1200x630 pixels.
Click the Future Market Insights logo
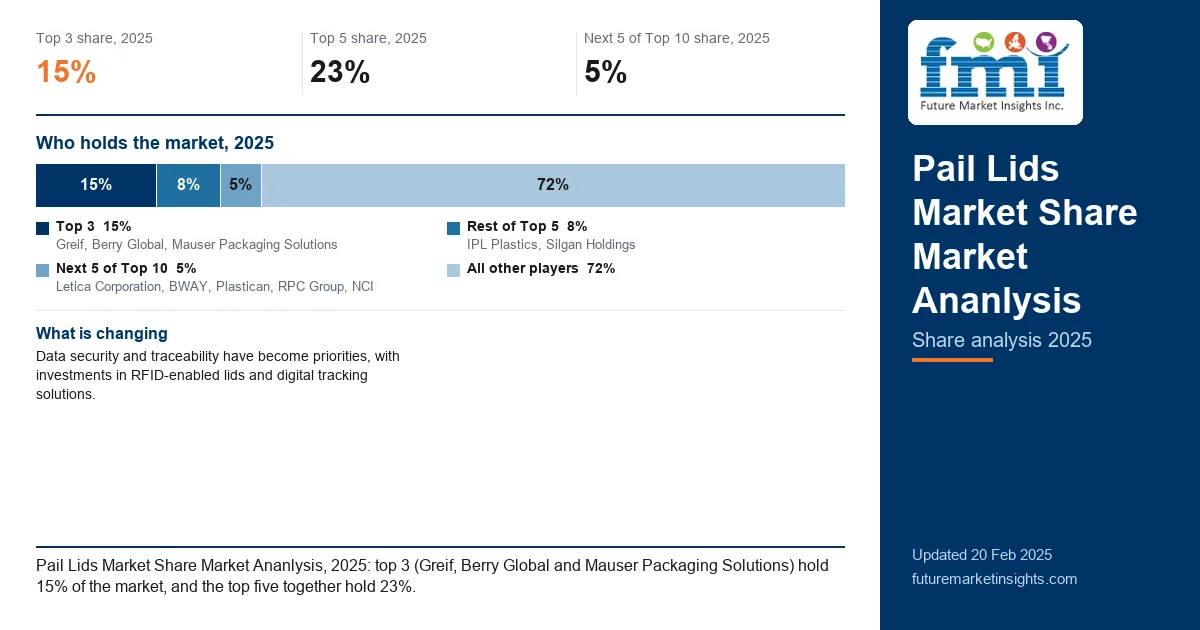995,72
